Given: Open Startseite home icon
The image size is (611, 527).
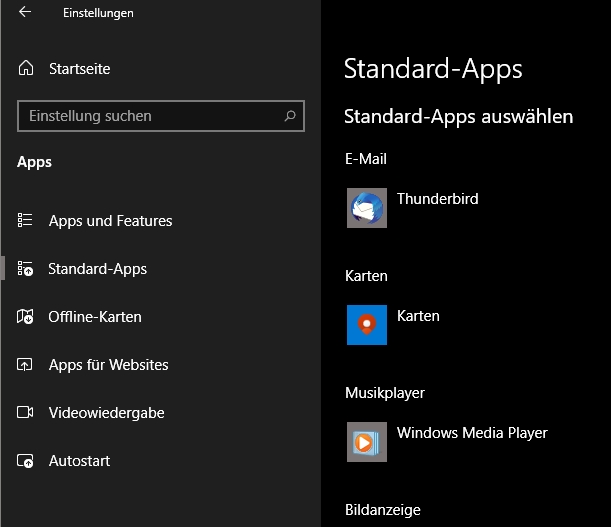Looking at the screenshot, I should 26,69.
